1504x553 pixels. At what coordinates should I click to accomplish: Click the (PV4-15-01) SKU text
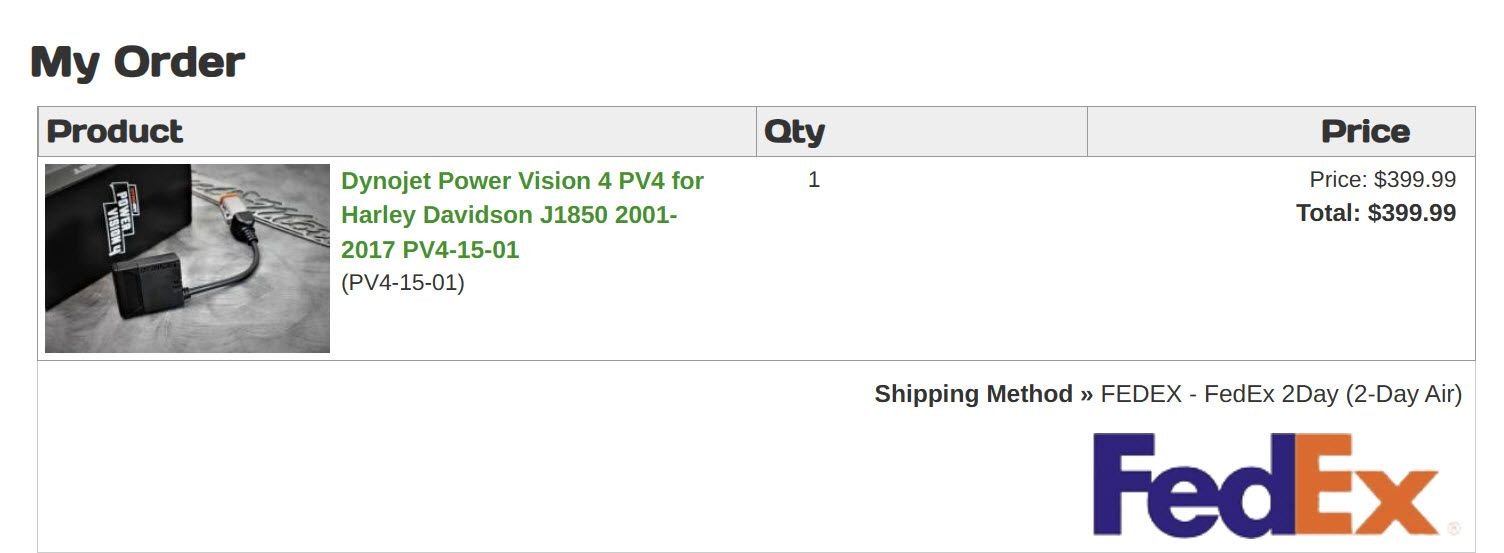click(403, 283)
